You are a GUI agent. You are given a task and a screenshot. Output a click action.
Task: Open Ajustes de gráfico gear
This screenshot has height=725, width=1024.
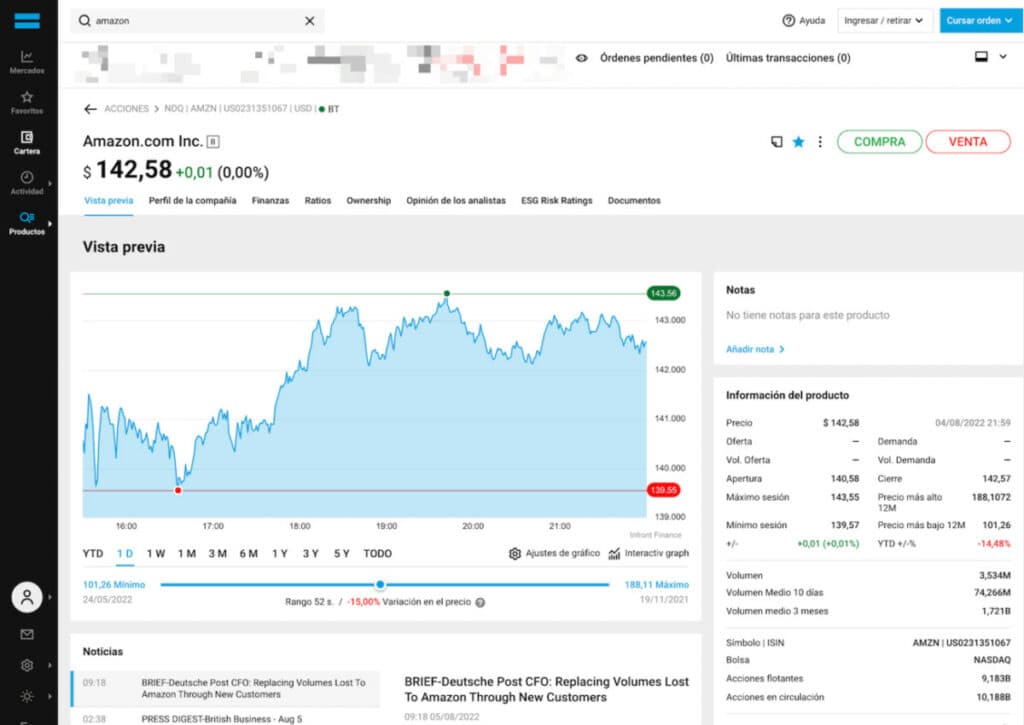[515, 554]
